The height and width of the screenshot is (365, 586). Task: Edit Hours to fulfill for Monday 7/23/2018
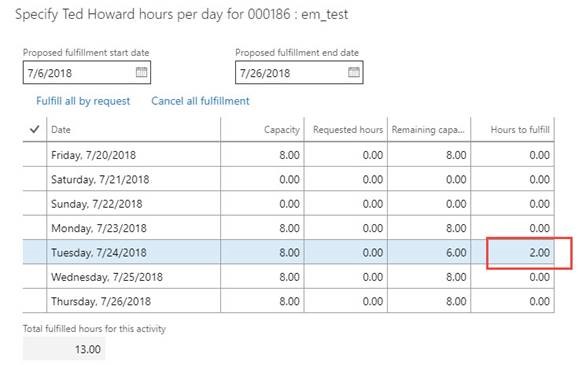pos(512,228)
